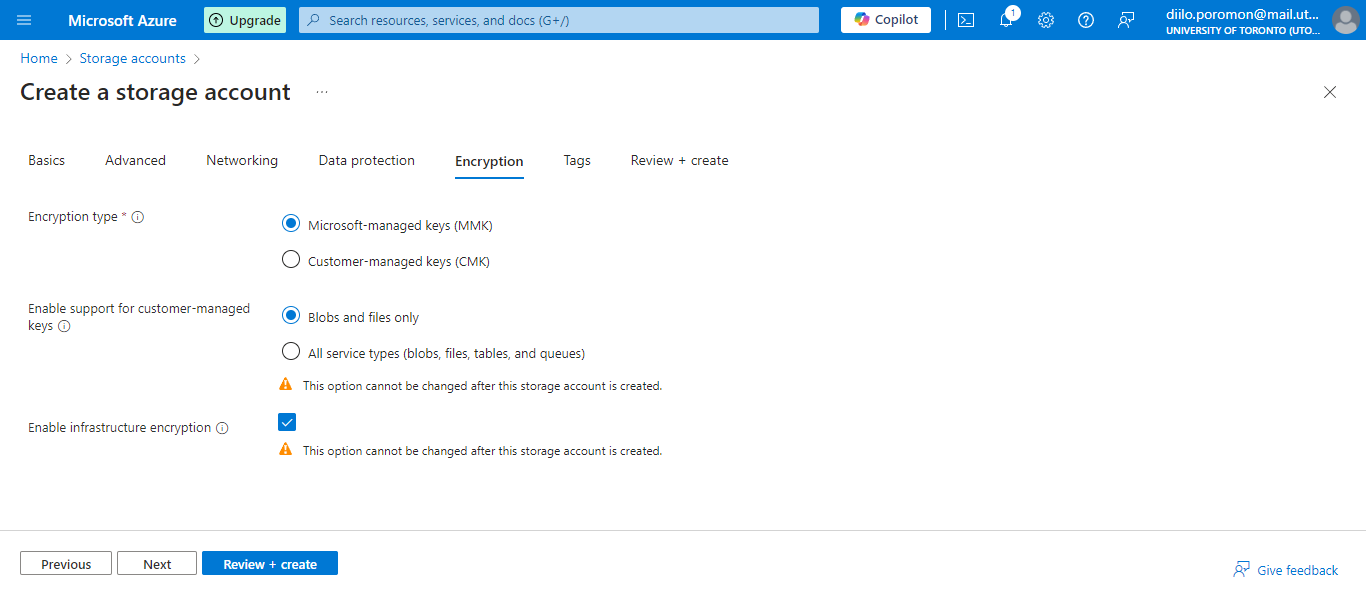Viewport: 1366px width, 607px height.
Task: Click the search resources field
Action: tap(558, 20)
